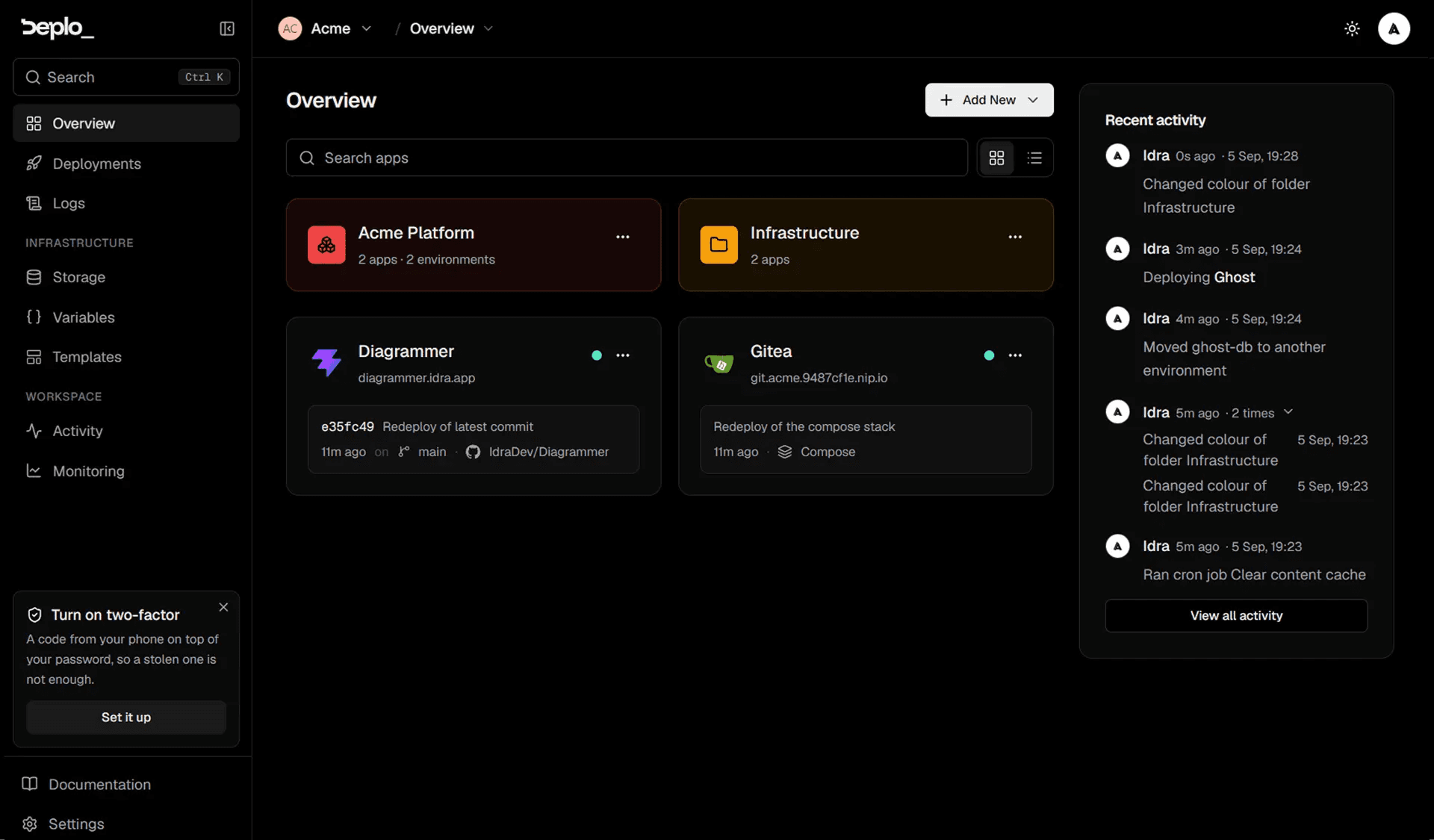Click the Search apps field
Screen dimensions: 1434x840
pyautogui.click(x=627, y=158)
